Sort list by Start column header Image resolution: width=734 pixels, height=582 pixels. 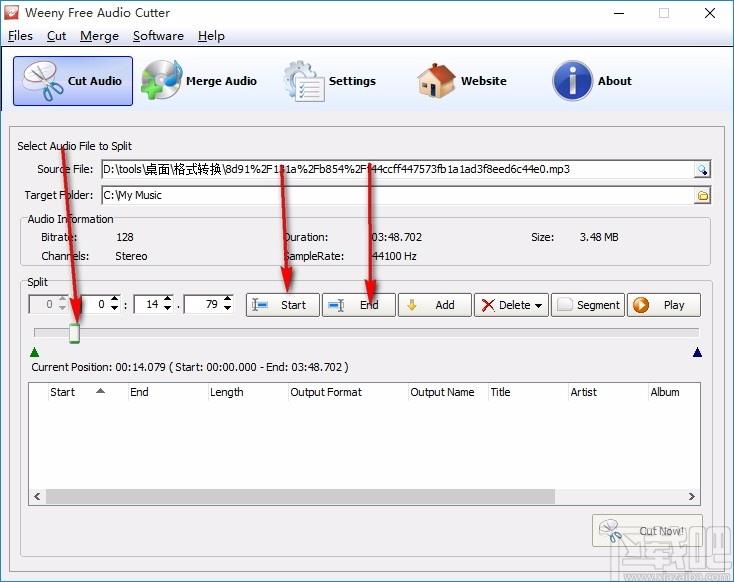pyautogui.click(x=63, y=392)
